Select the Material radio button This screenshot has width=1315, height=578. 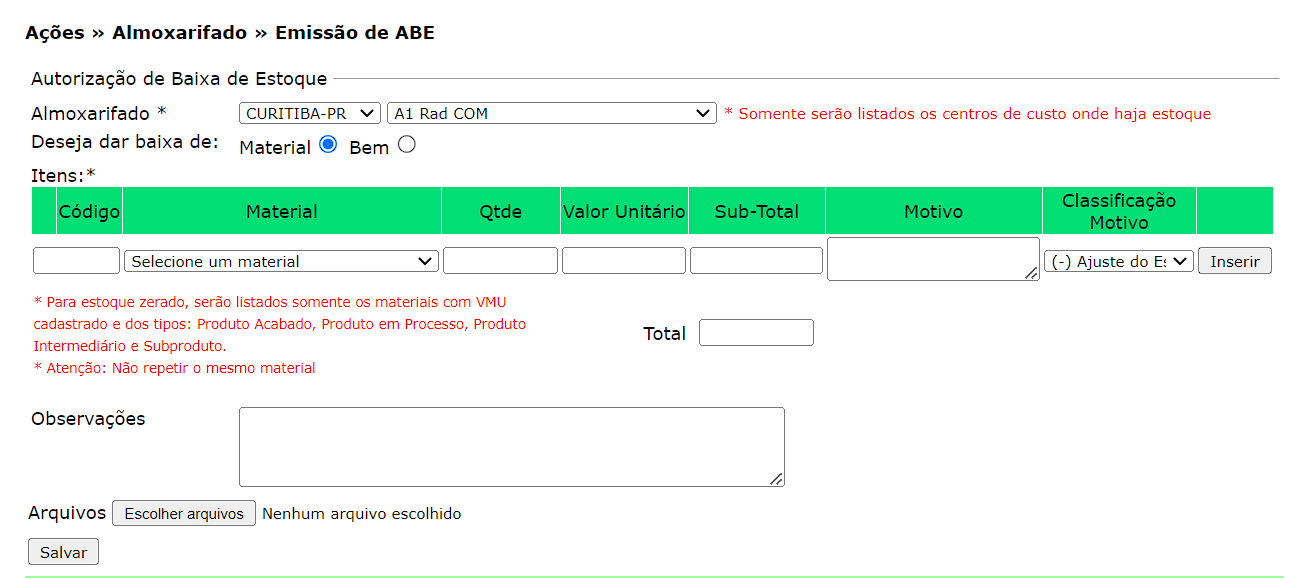328,145
